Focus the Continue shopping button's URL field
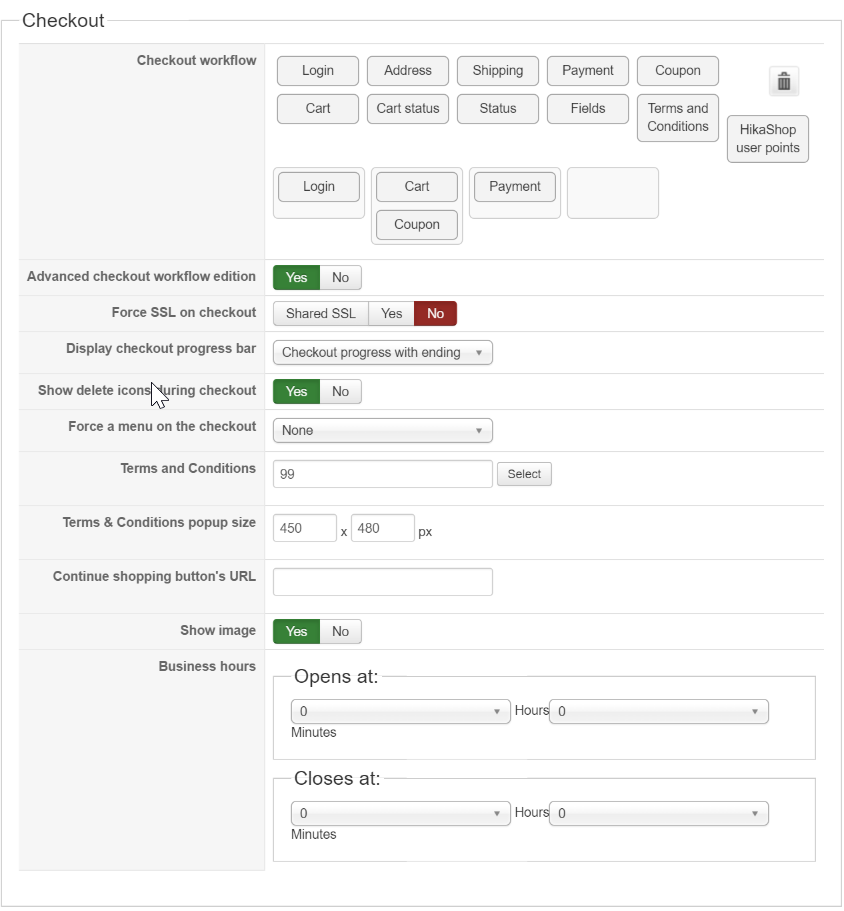Viewport: 844px width, 911px height. [383, 582]
